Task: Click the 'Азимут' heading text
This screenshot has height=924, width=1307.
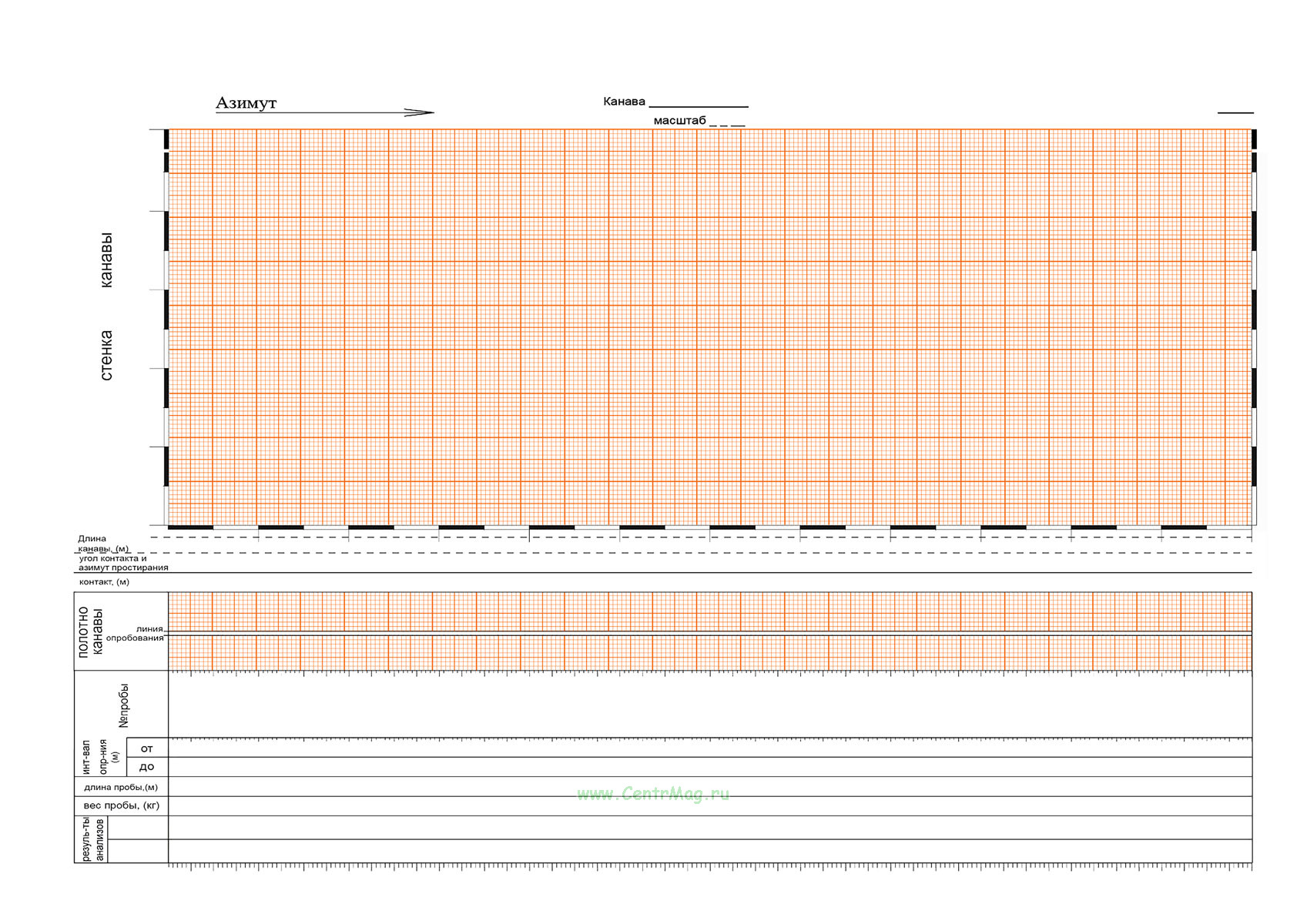Action: tap(246, 103)
